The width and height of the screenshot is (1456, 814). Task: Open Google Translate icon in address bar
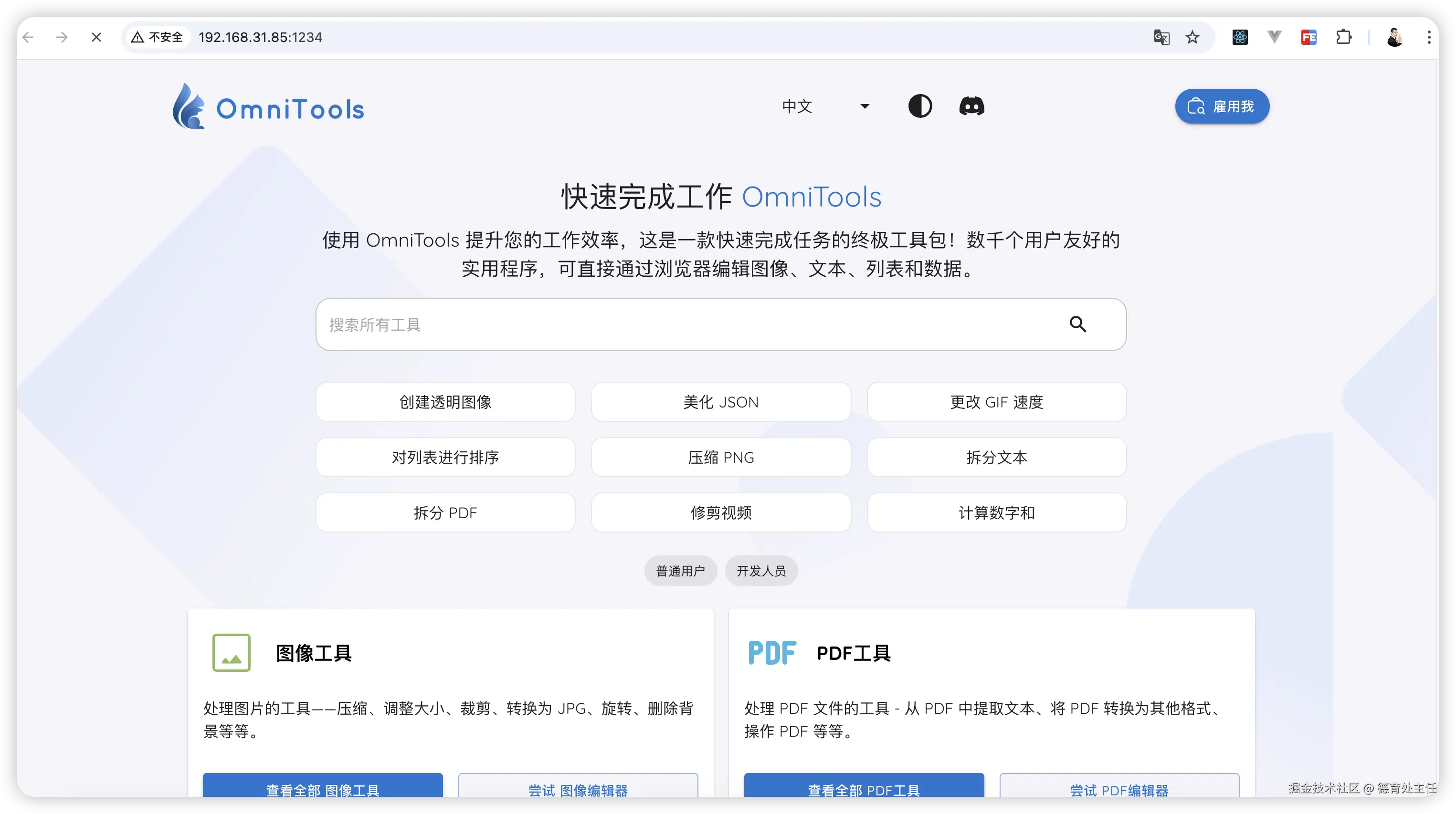coord(1161,37)
